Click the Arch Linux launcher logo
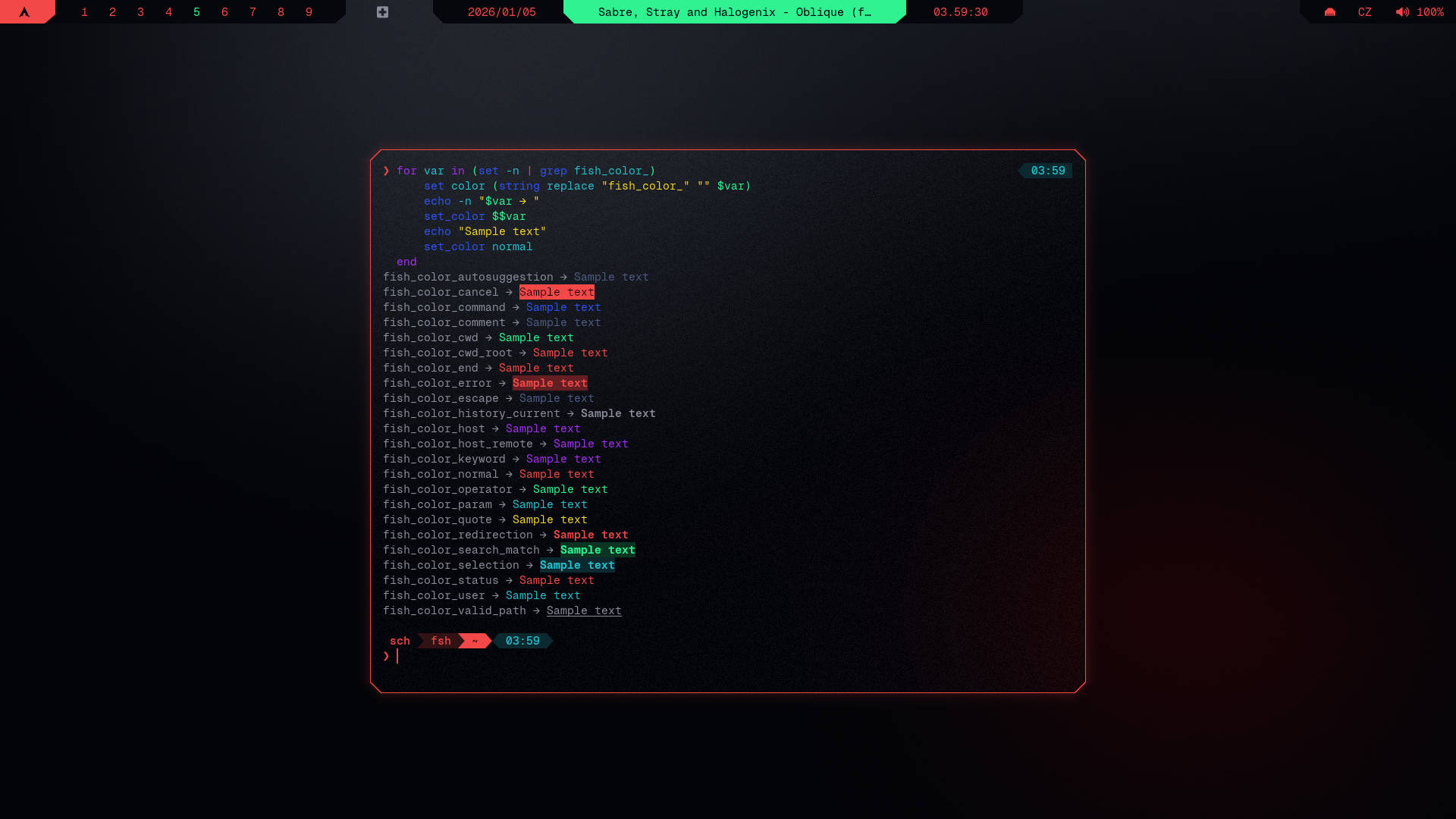The height and width of the screenshot is (819, 1456). coord(24,12)
